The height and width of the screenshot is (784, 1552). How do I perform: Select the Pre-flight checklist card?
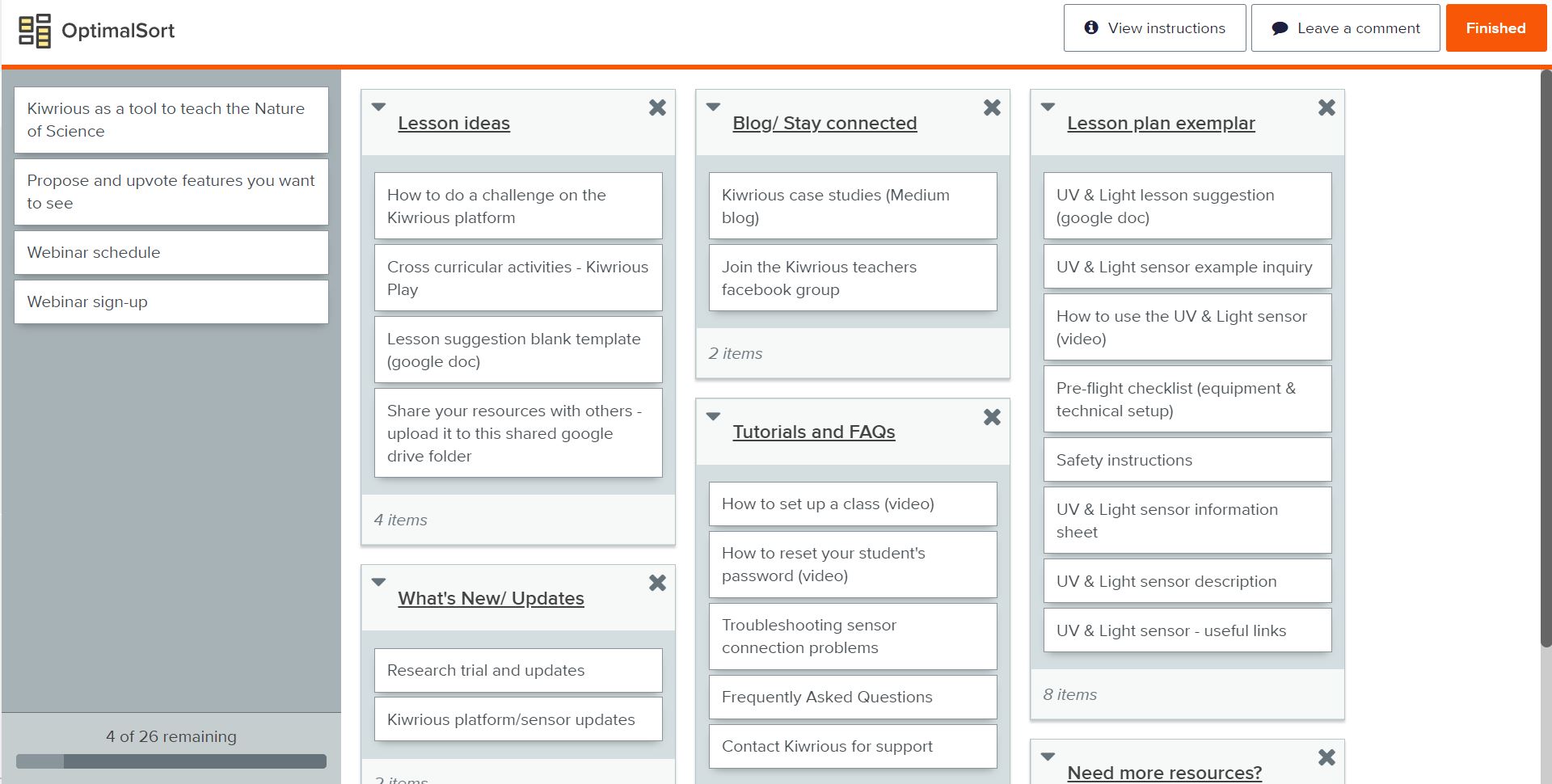[1187, 399]
